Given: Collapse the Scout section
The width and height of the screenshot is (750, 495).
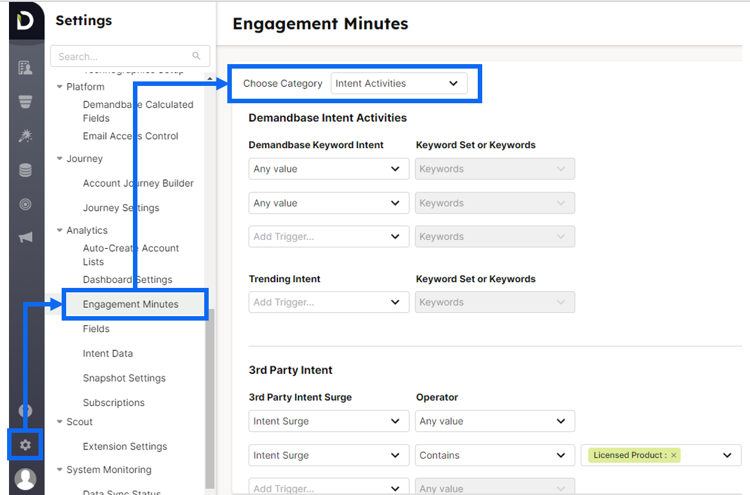Looking at the screenshot, I should pyautogui.click(x=60, y=421).
